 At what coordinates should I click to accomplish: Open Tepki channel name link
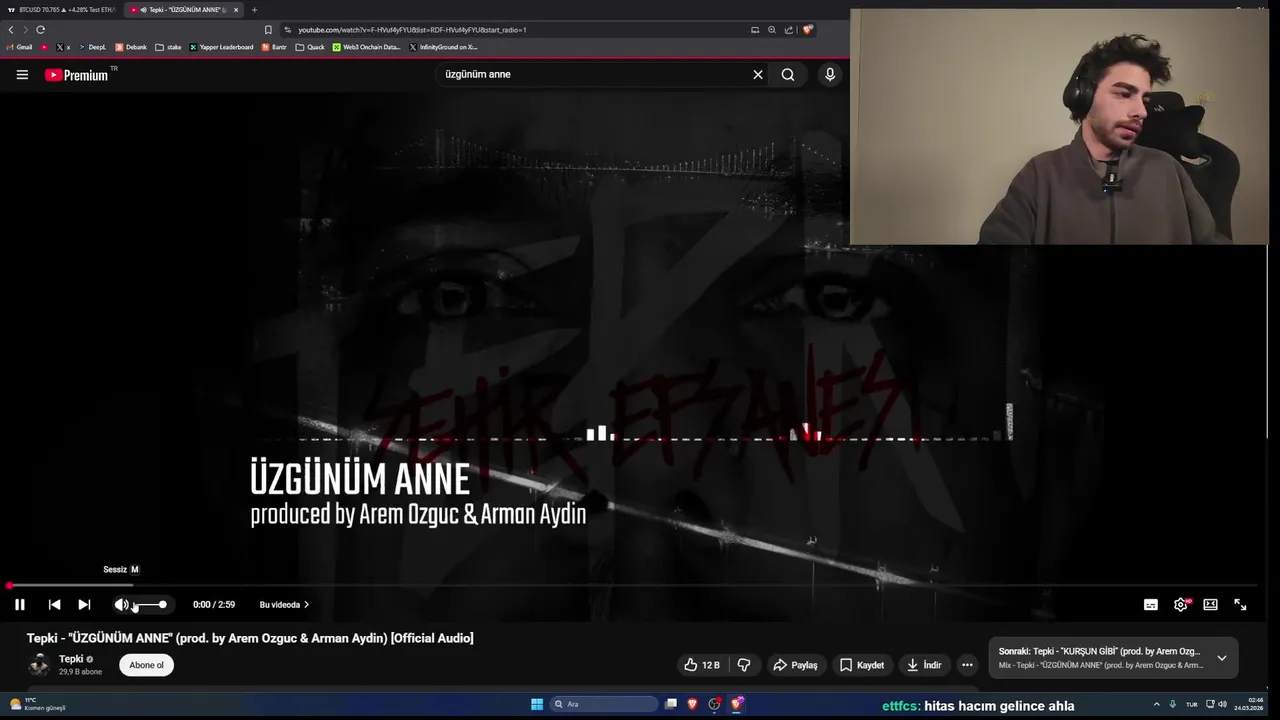point(71,659)
